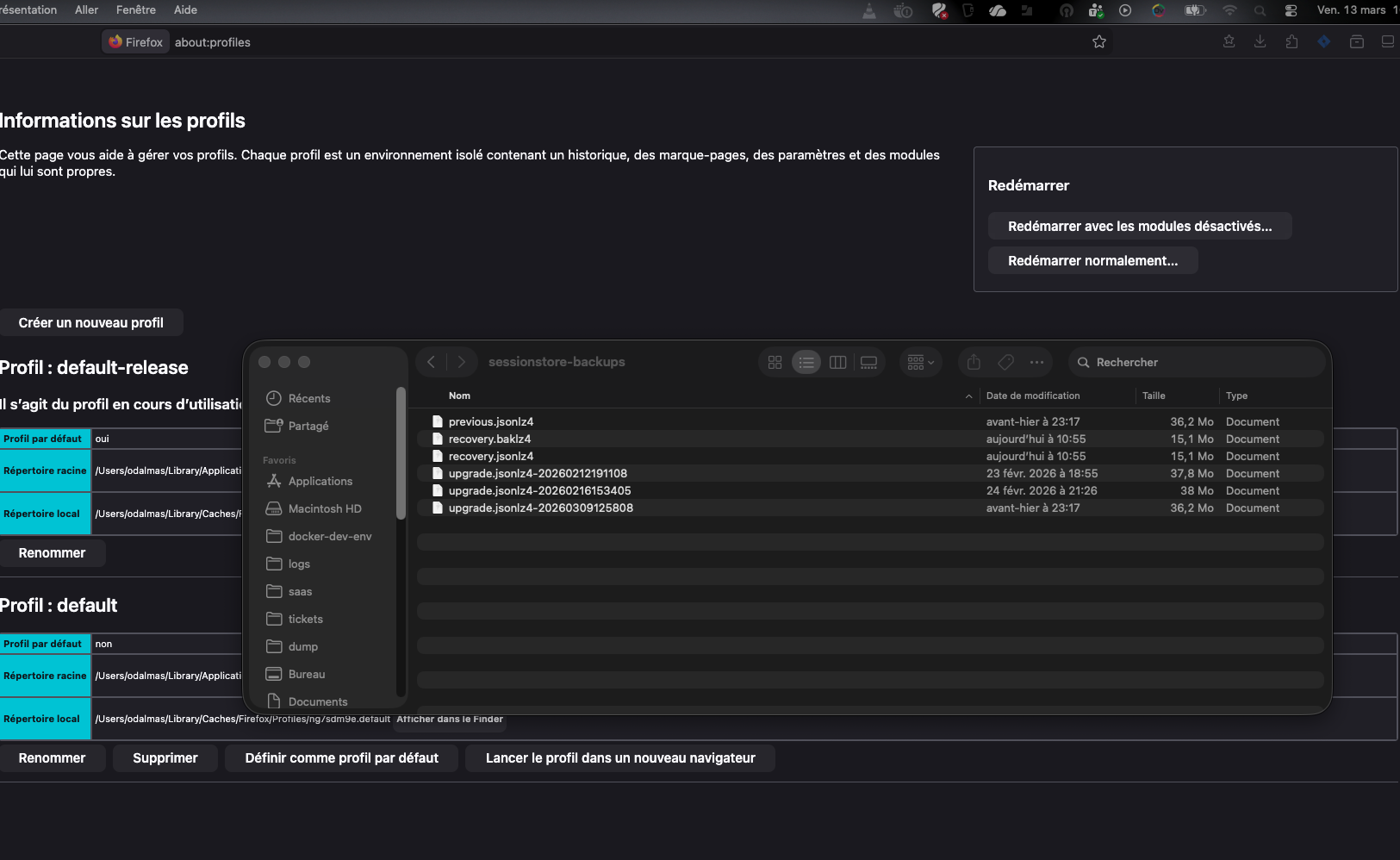Open the Fenêtre menu

[x=136, y=10]
